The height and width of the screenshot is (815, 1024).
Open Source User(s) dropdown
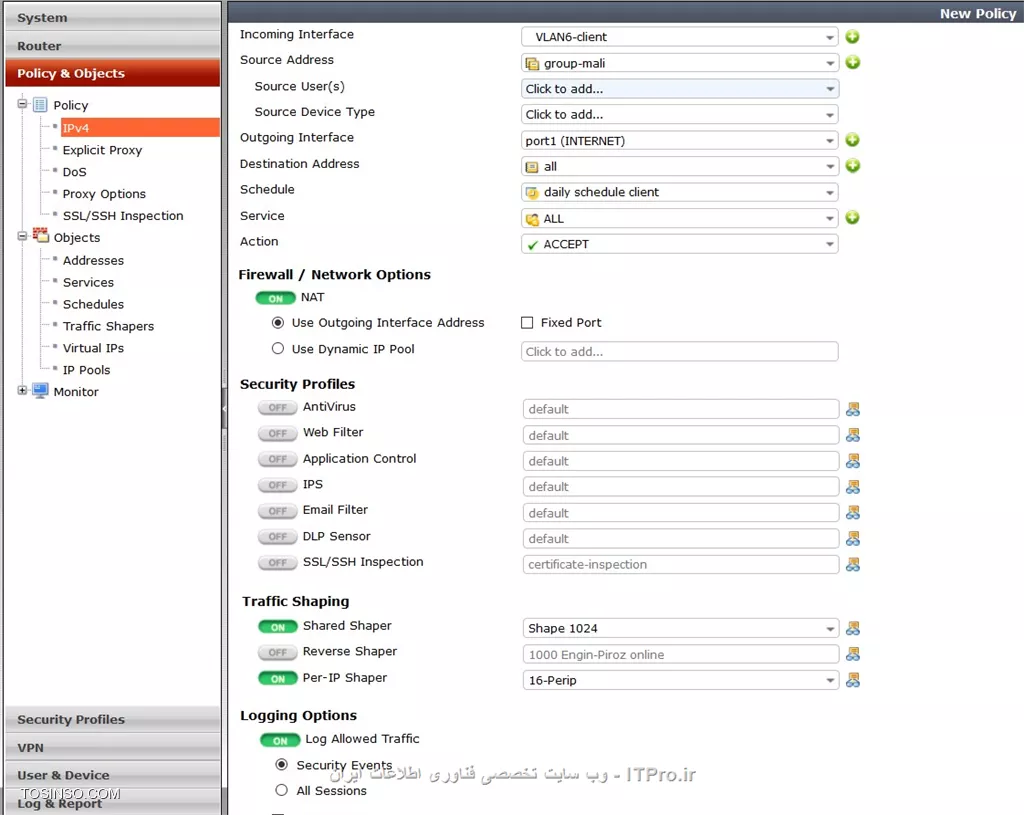[680, 89]
